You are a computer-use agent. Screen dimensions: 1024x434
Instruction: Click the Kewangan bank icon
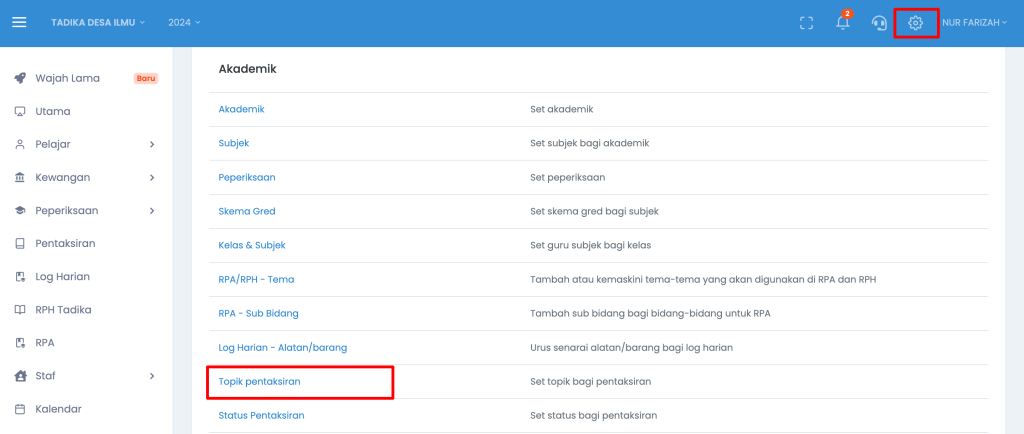point(20,178)
